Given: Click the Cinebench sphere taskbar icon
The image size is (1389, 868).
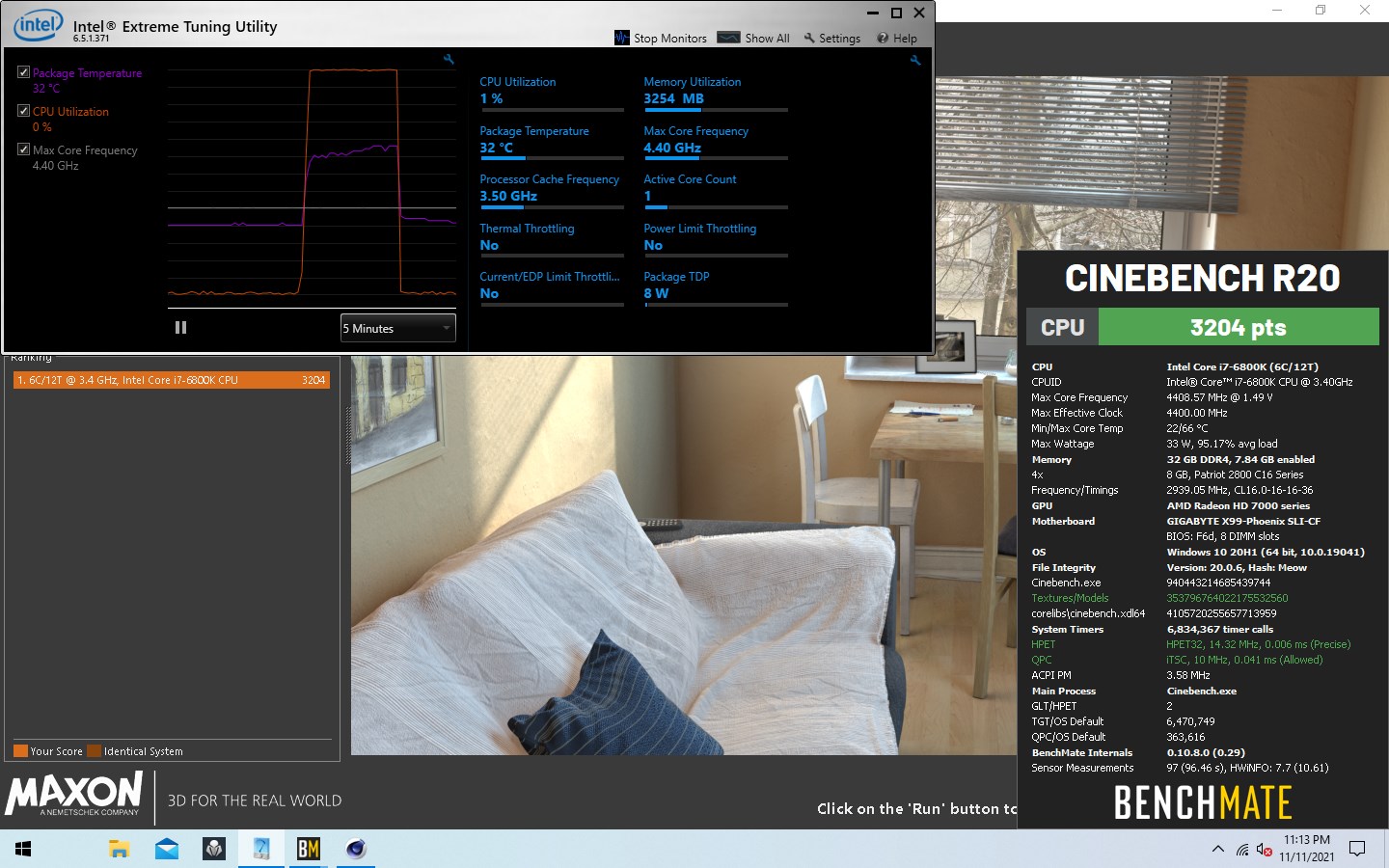Looking at the screenshot, I should pyautogui.click(x=356, y=849).
